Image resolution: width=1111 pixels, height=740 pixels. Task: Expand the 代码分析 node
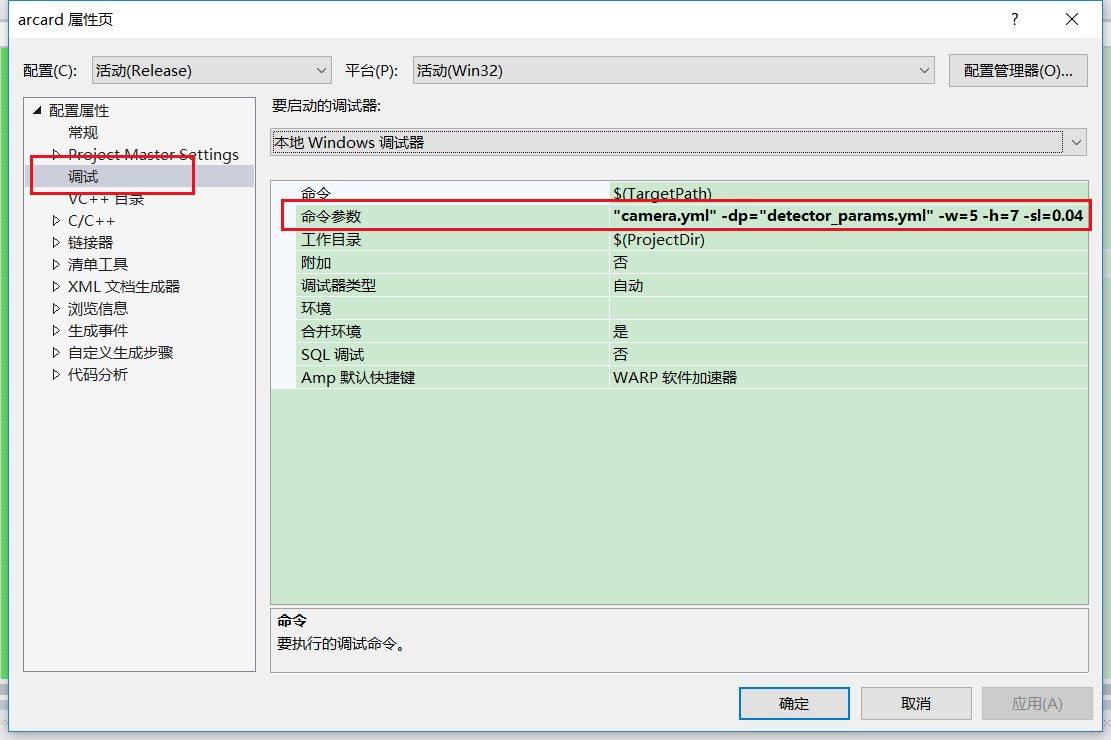pos(58,374)
